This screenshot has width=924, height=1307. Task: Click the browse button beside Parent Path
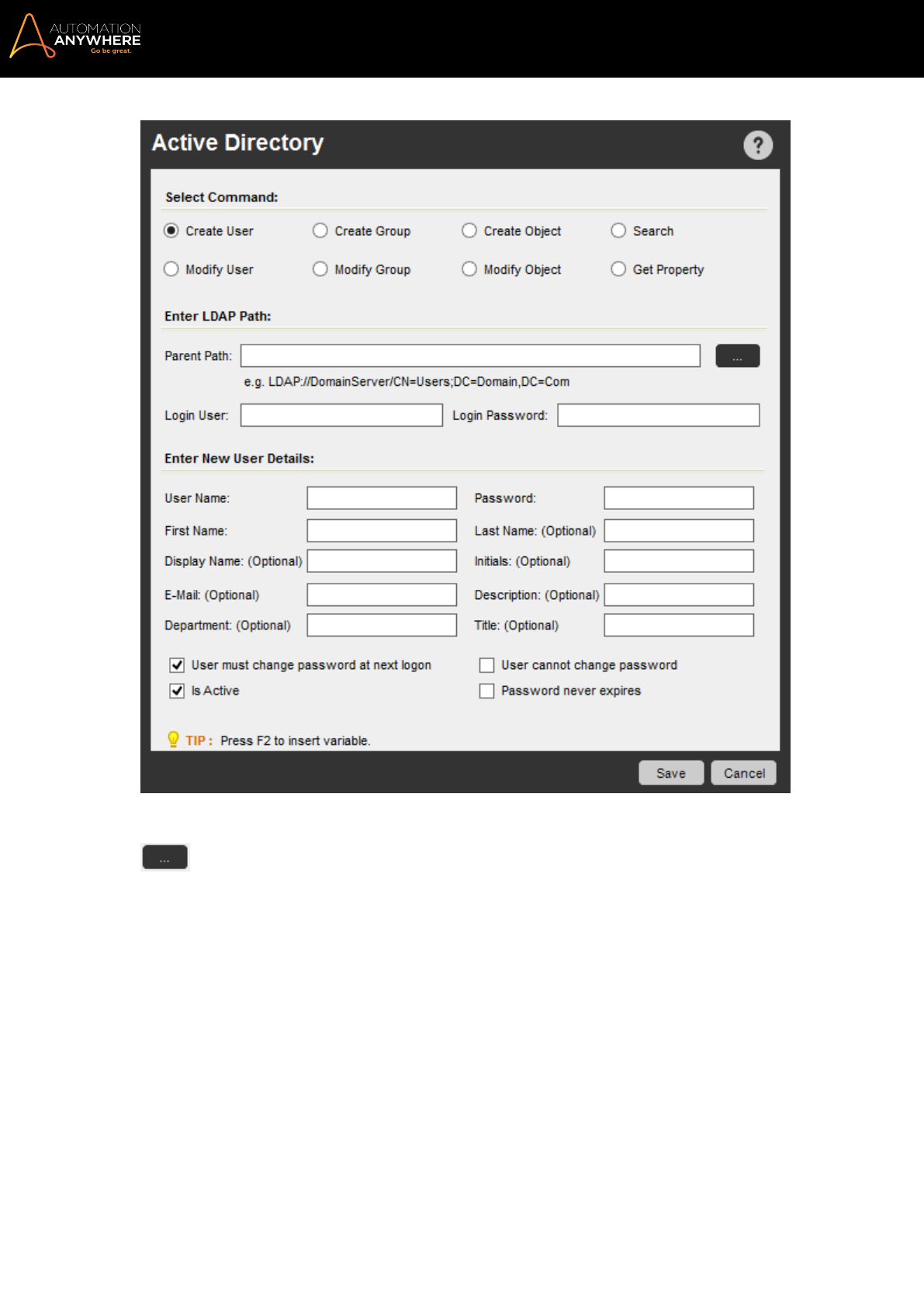coord(738,356)
